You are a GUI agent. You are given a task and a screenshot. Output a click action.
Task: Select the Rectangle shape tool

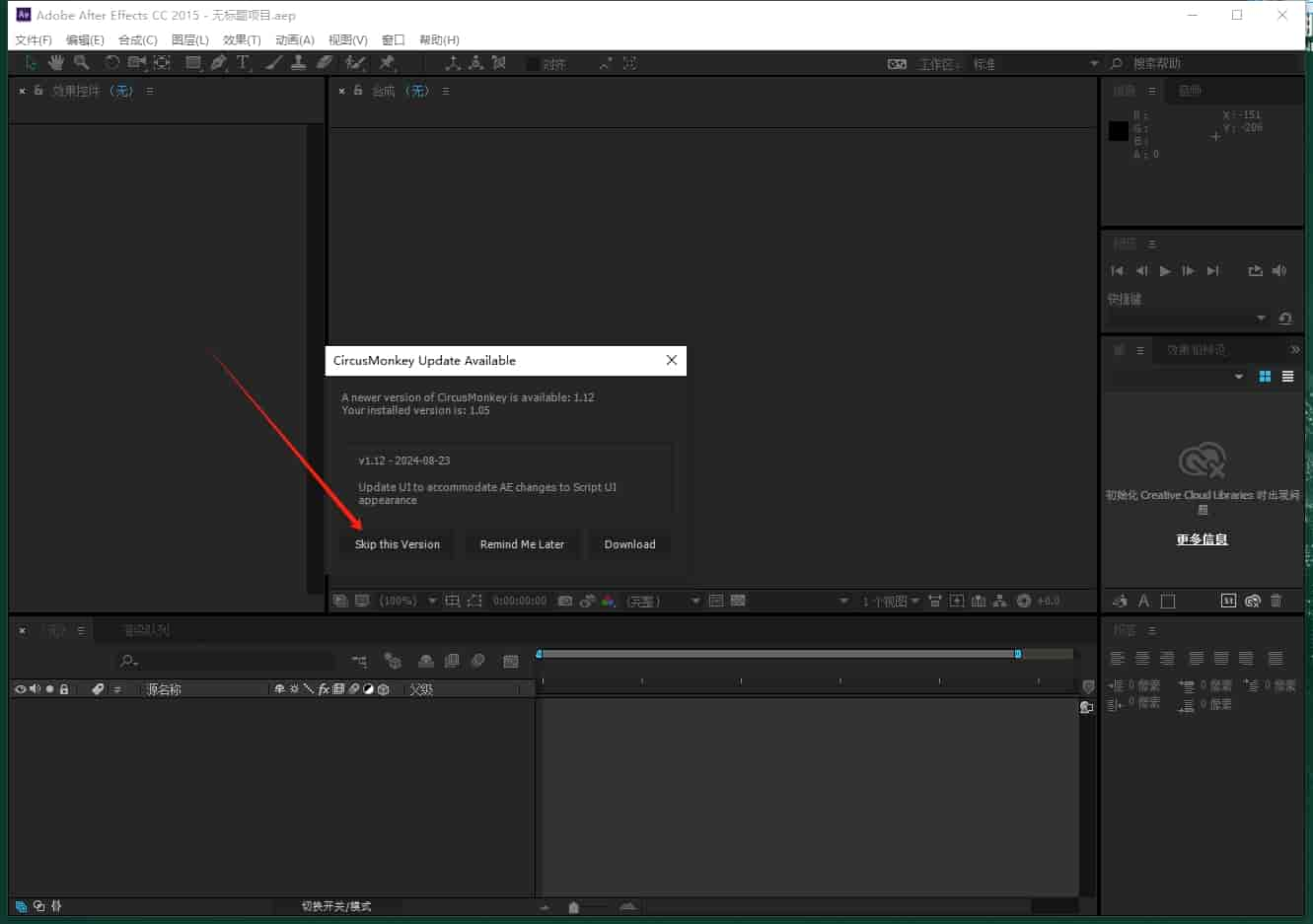[193, 63]
